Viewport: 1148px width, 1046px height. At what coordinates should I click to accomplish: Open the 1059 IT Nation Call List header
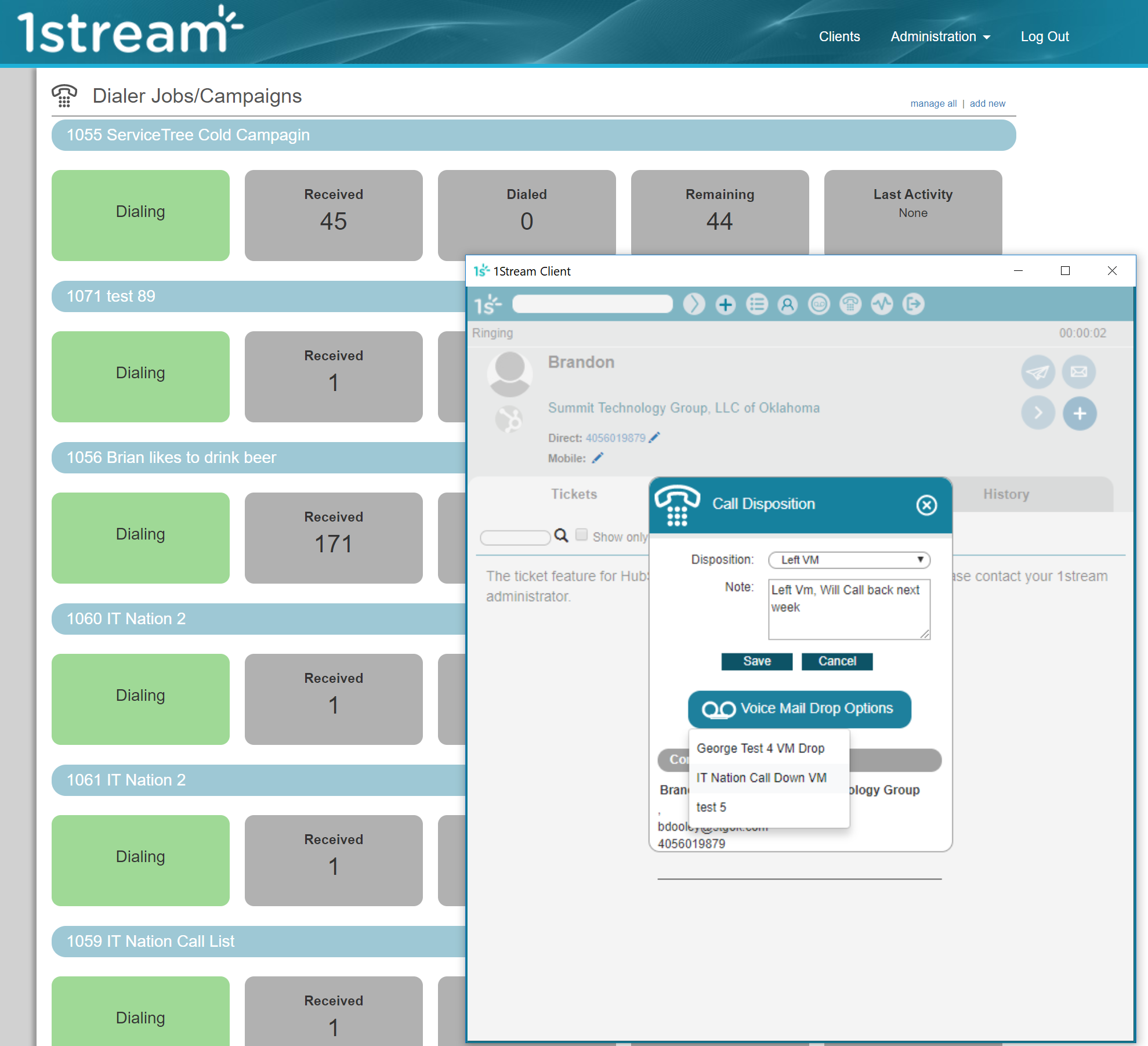(259, 942)
